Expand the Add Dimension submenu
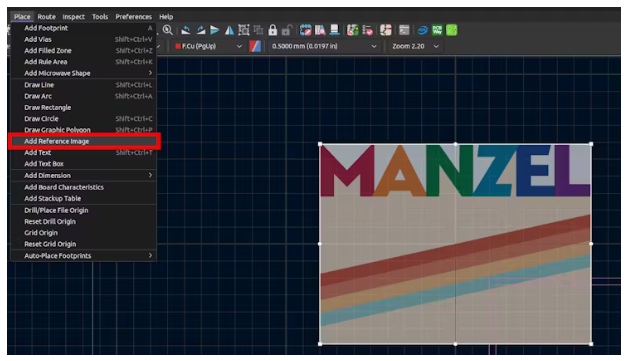The image size is (629, 361). pyautogui.click(x=83, y=175)
